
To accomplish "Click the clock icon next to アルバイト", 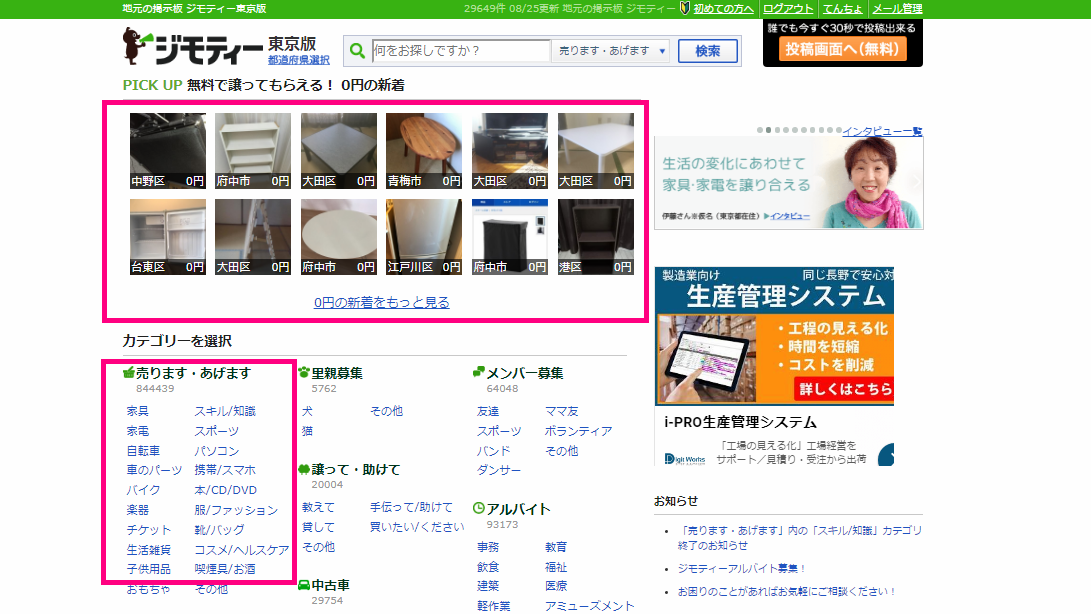I will 479,509.
